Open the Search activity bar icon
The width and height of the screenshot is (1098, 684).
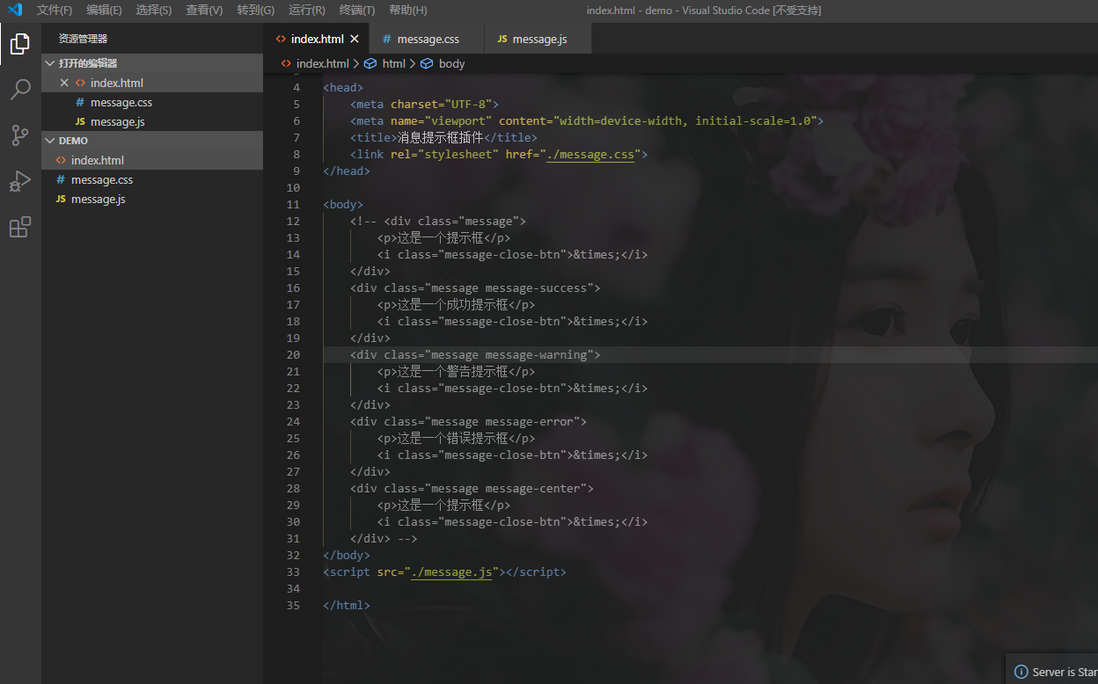pos(20,89)
